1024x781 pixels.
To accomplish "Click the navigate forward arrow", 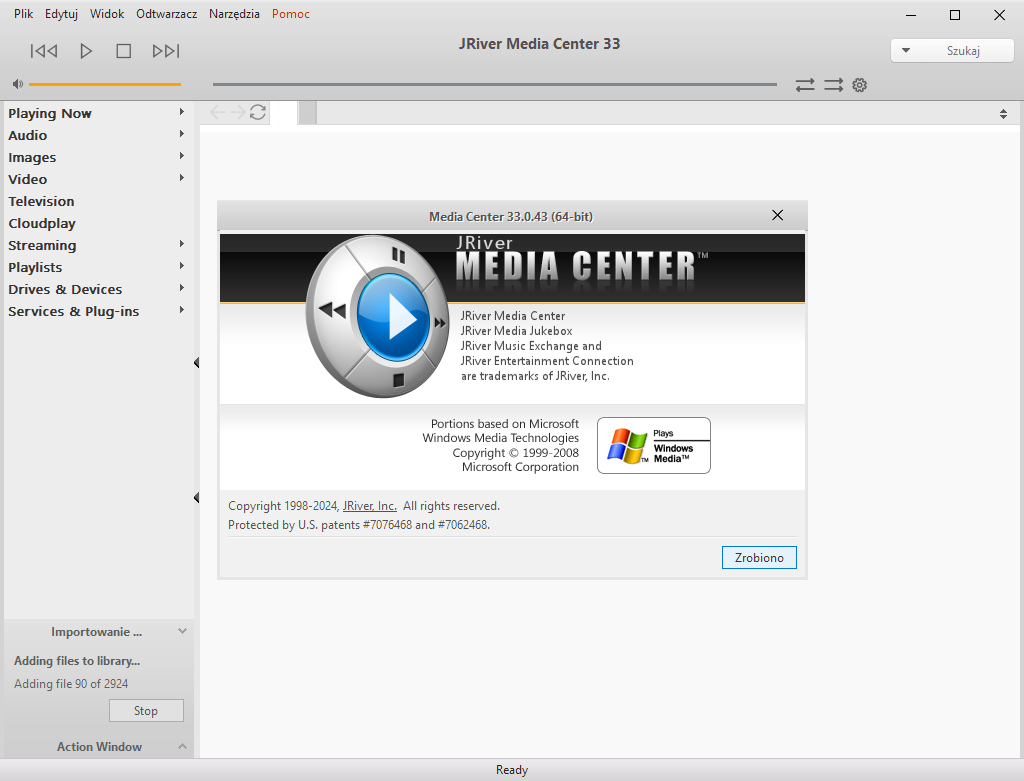I will coord(238,112).
